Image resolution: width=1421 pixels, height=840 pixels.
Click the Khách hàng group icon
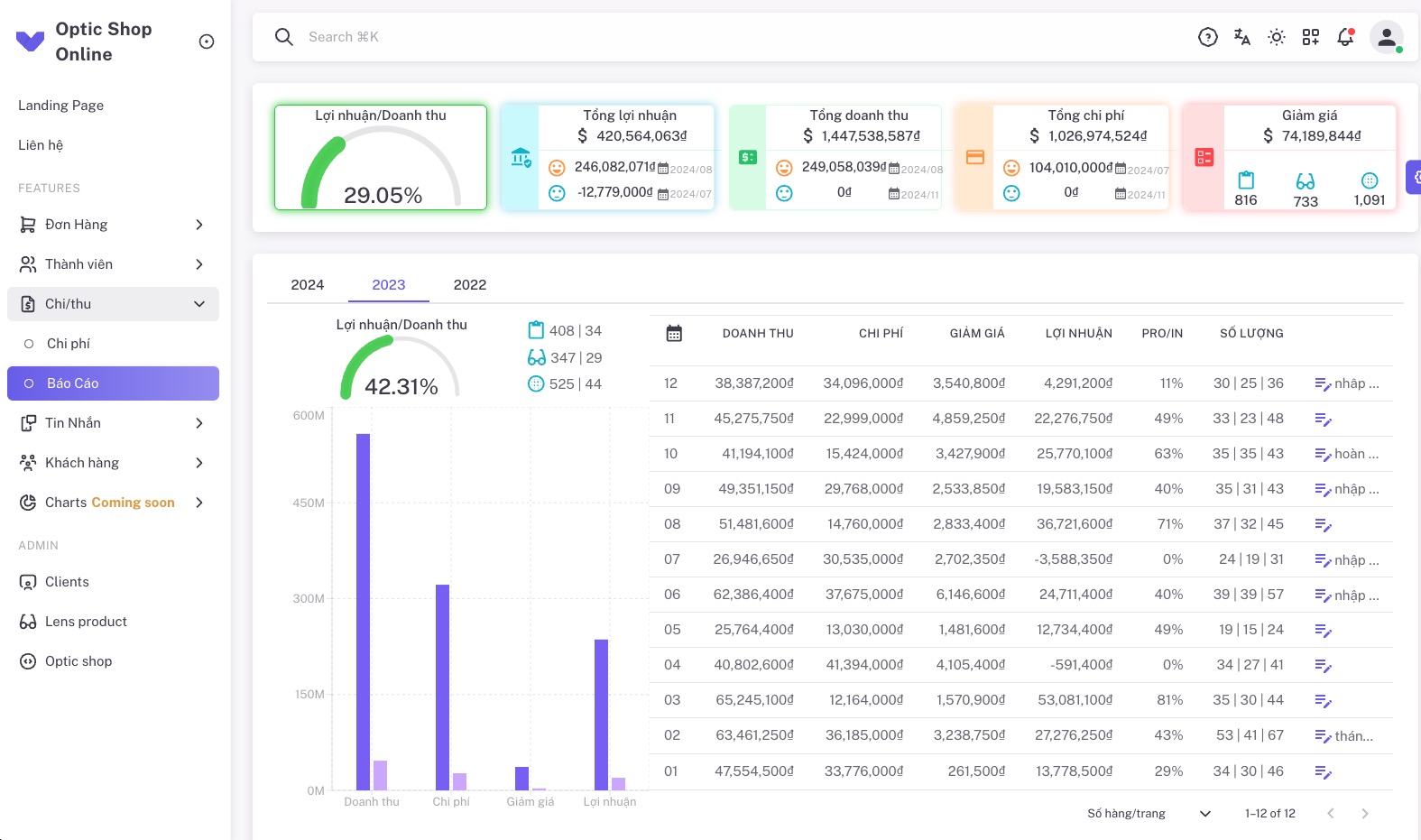click(28, 463)
